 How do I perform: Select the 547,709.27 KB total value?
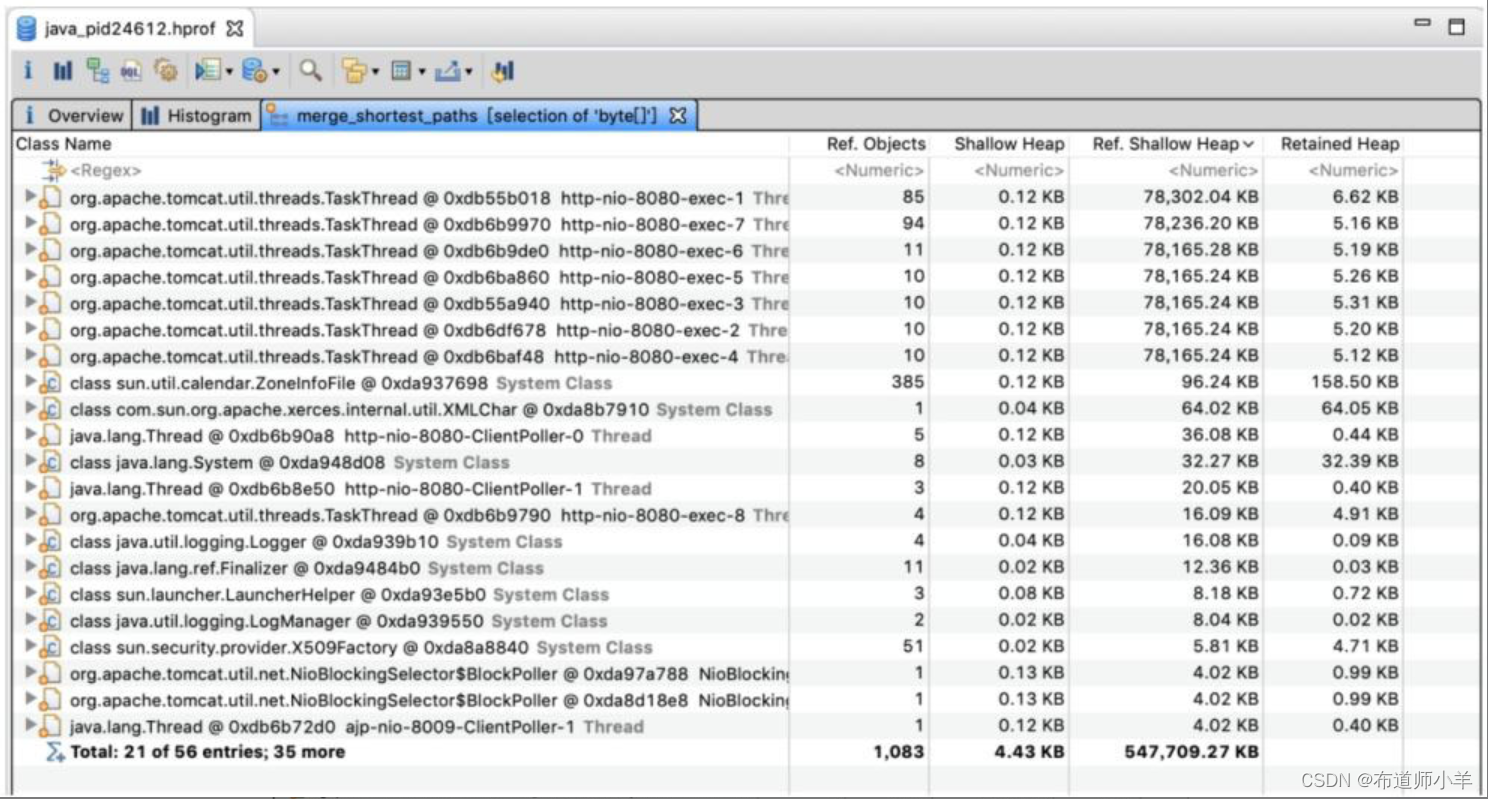point(1191,752)
